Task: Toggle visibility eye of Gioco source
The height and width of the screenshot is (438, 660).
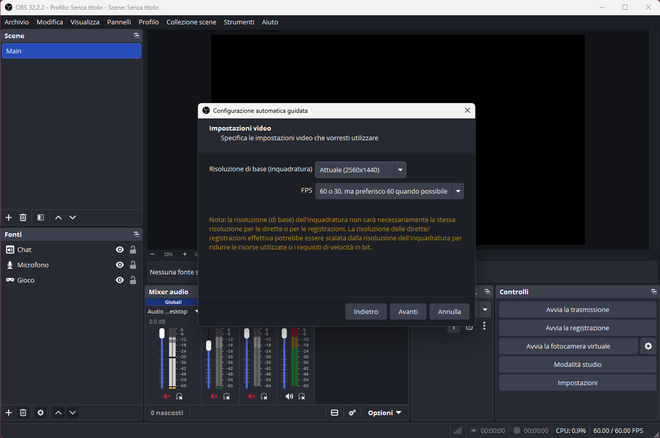Action: click(x=120, y=280)
